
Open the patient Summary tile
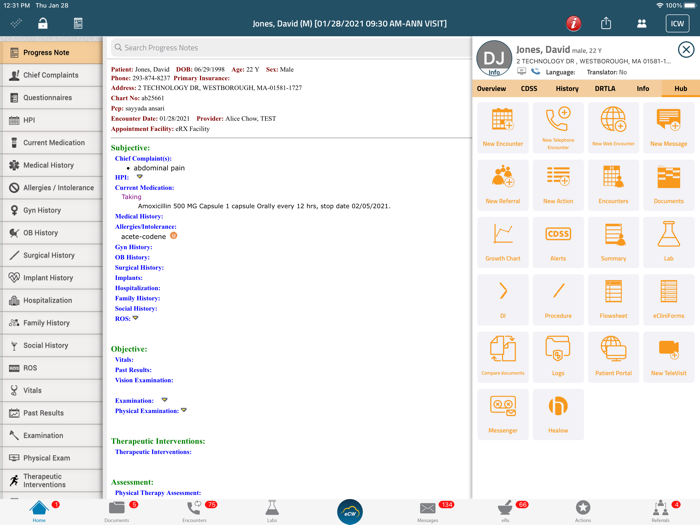613,242
